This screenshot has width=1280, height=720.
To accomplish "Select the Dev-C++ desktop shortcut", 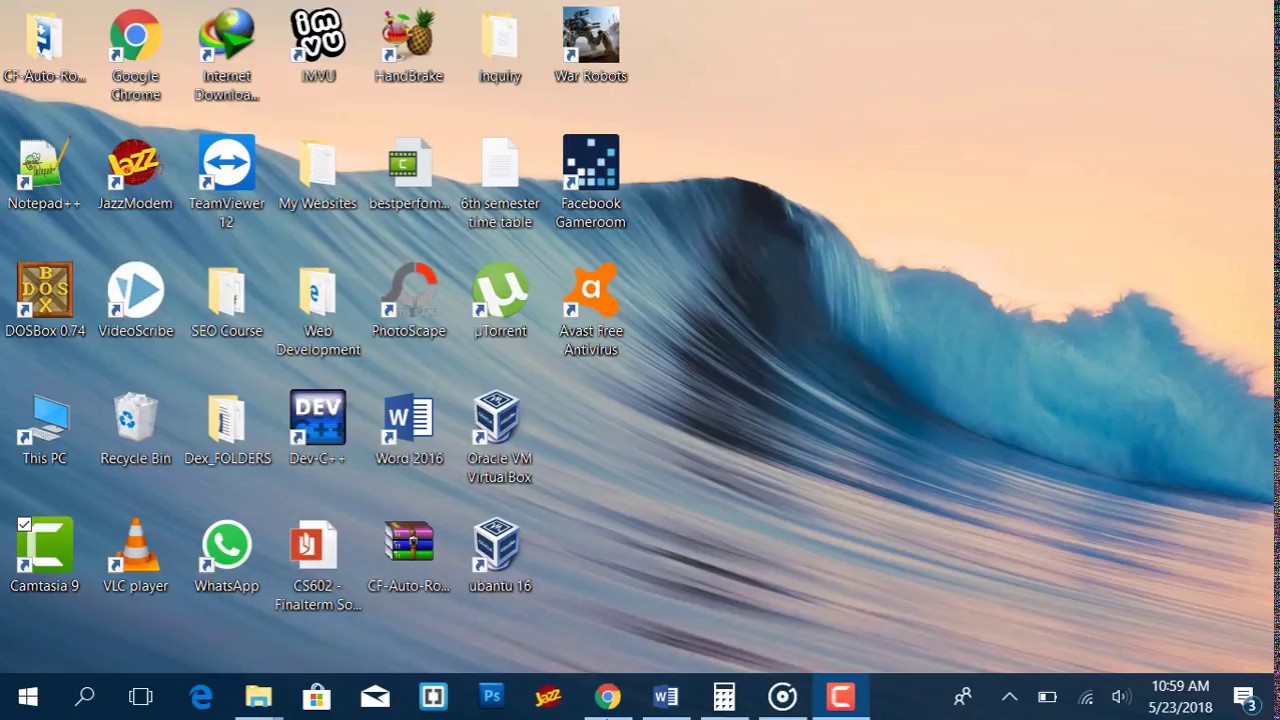I will point(318,429).
